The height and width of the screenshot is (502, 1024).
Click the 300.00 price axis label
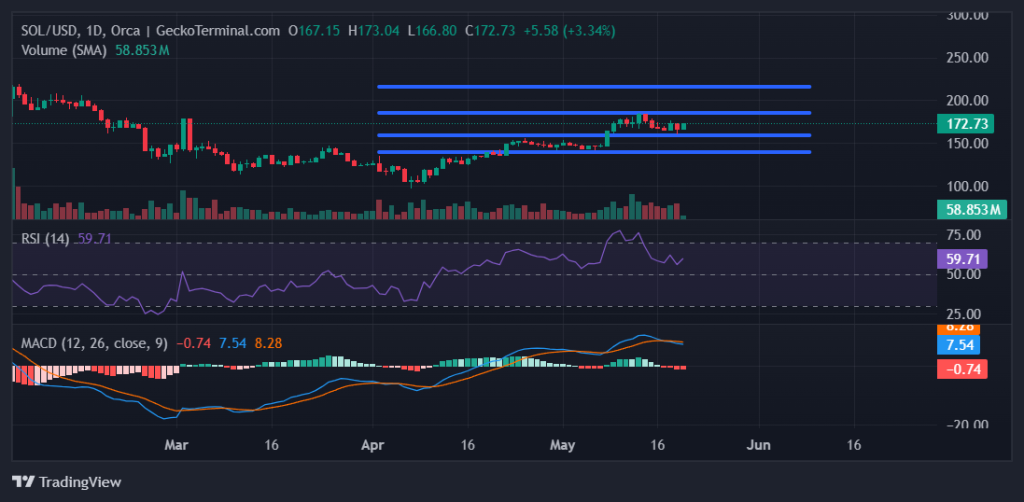[x=968, y=15]
